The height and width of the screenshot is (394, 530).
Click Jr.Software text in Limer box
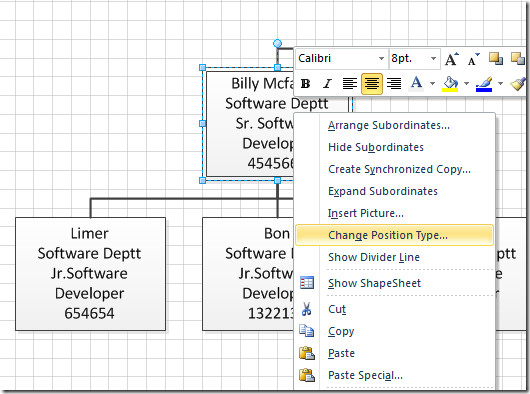tap(89, 273)
